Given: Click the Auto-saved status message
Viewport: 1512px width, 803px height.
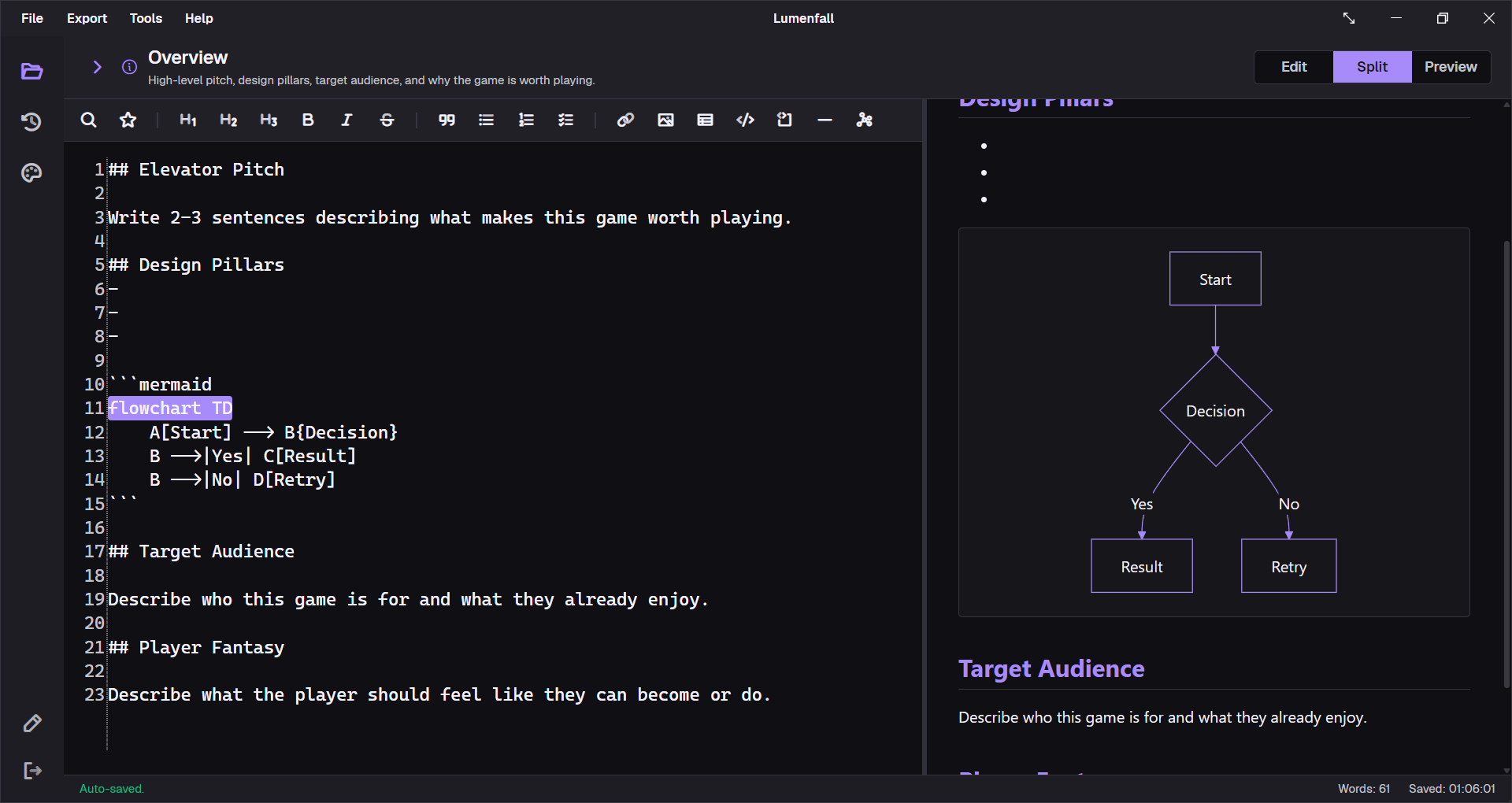Looking at the screenshot, I should [x=112, y=789].
